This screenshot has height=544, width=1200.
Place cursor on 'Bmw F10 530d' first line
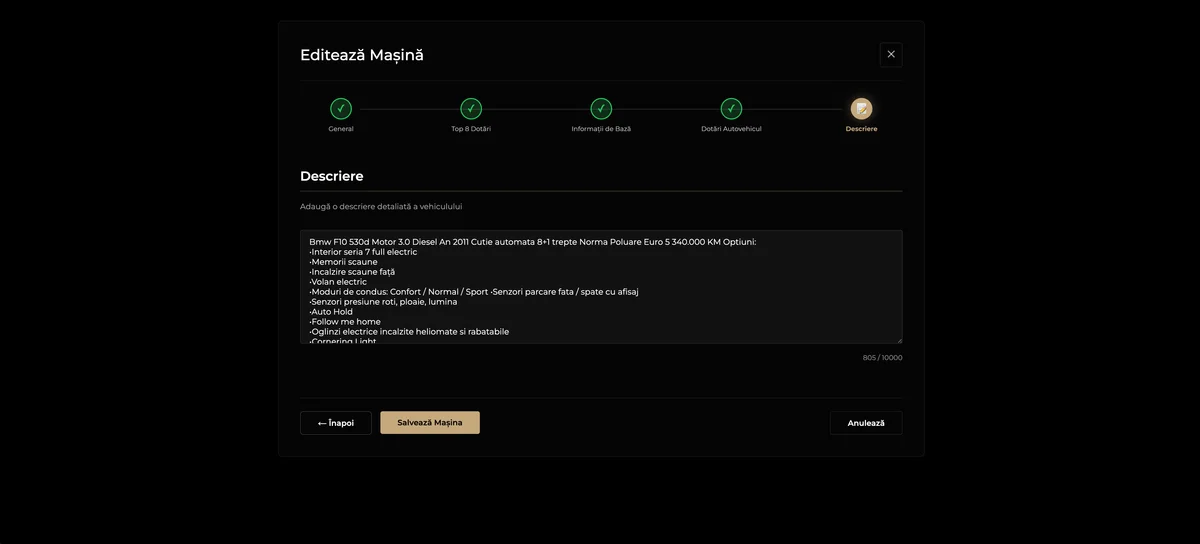(x=533, y=242)
